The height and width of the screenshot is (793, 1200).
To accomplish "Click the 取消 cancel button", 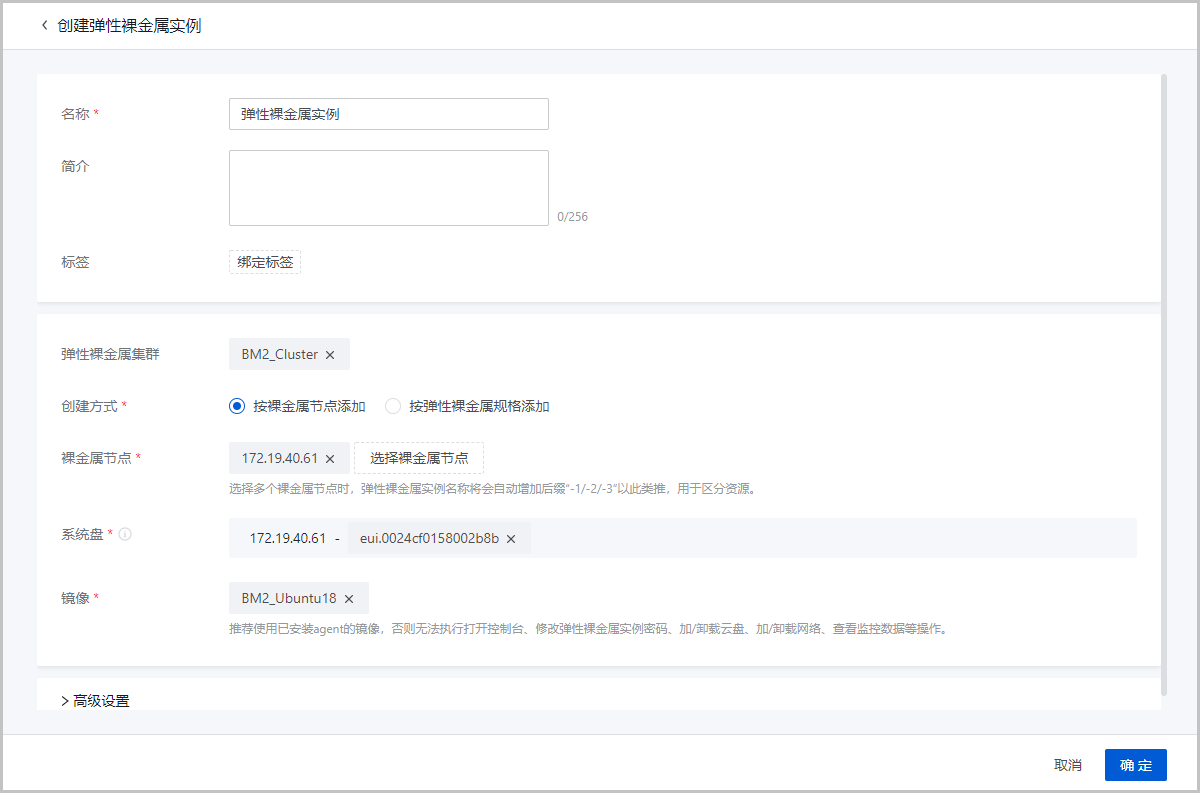I will click(1069, 765).
